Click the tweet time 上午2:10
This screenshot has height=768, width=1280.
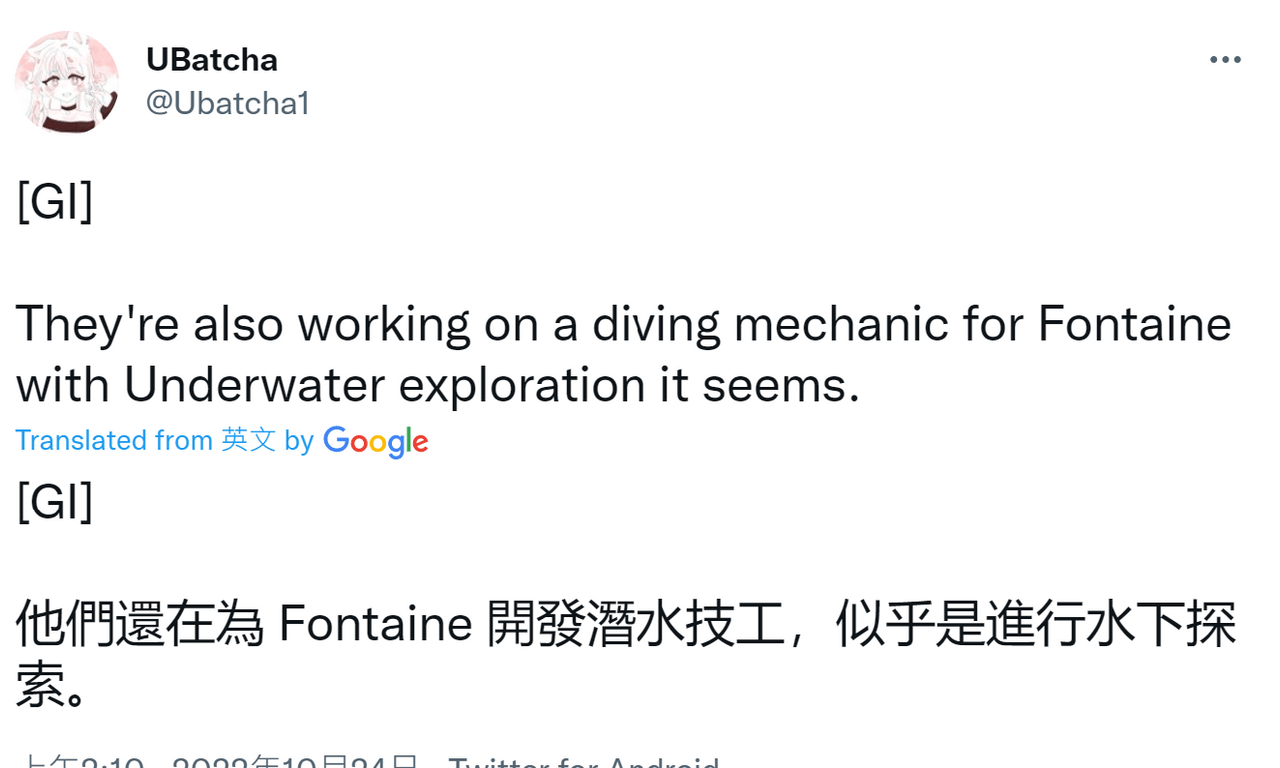[82, 761]
